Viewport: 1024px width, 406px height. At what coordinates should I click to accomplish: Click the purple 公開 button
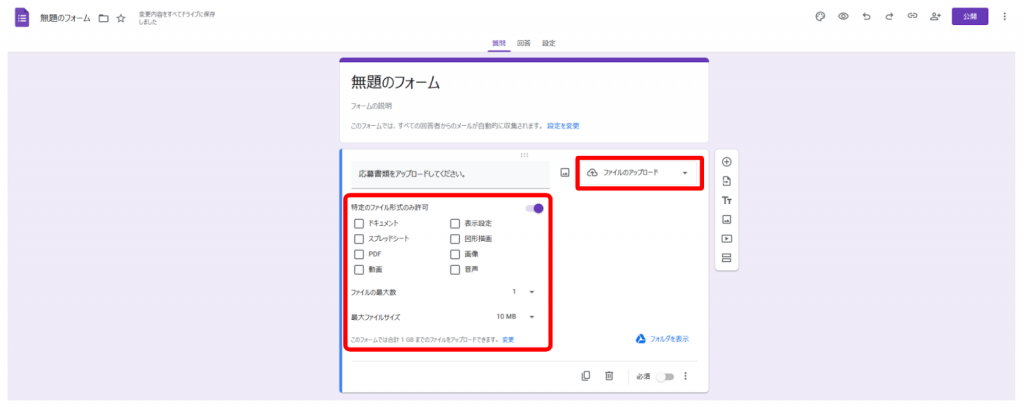pos(969,17)
